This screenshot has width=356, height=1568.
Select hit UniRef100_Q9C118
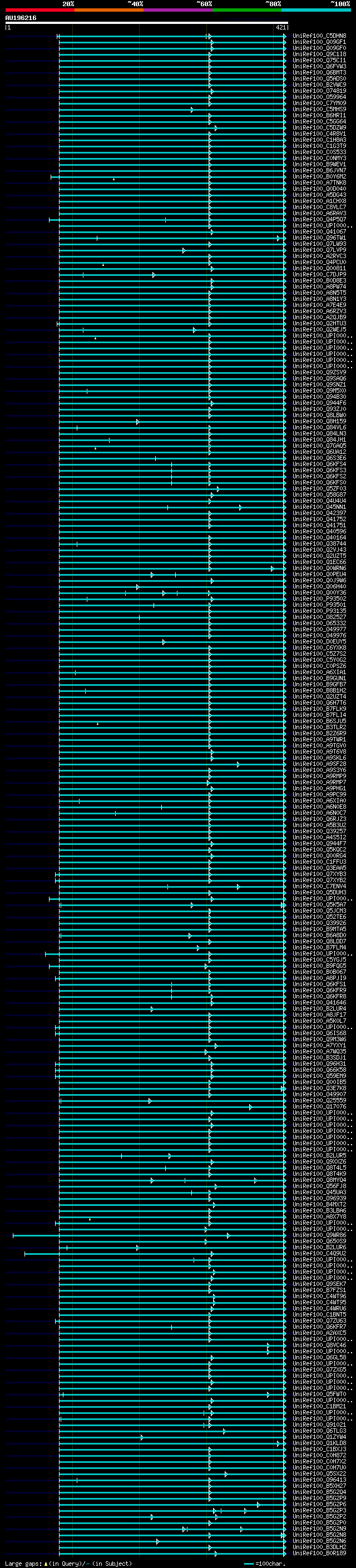tap(319, 54)
